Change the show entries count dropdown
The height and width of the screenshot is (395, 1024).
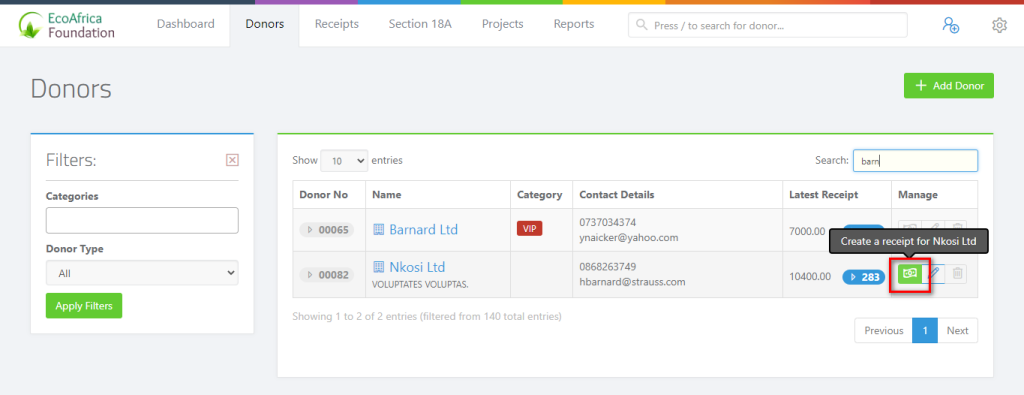(344, 161)
